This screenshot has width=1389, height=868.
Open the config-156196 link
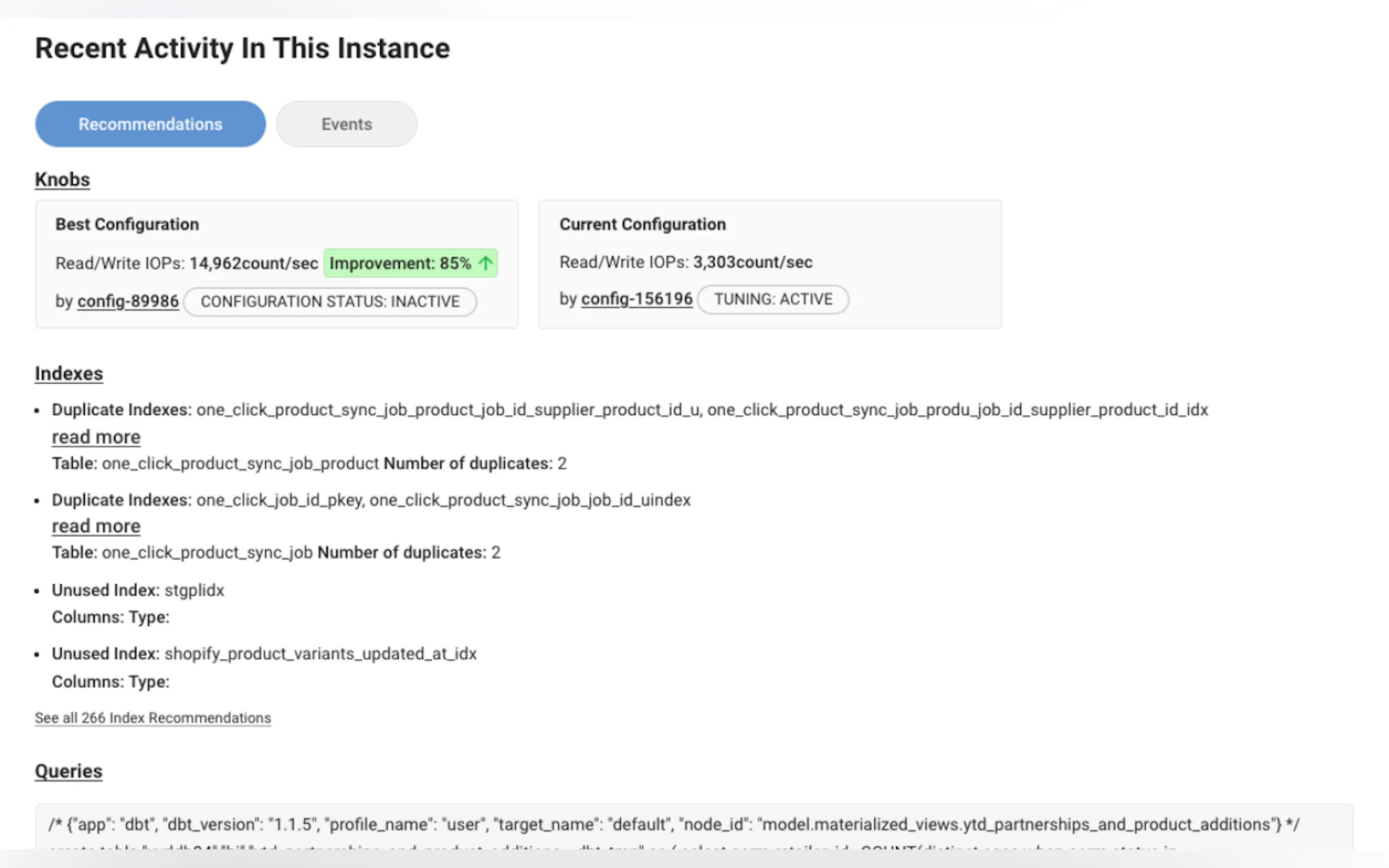[636, 299]
